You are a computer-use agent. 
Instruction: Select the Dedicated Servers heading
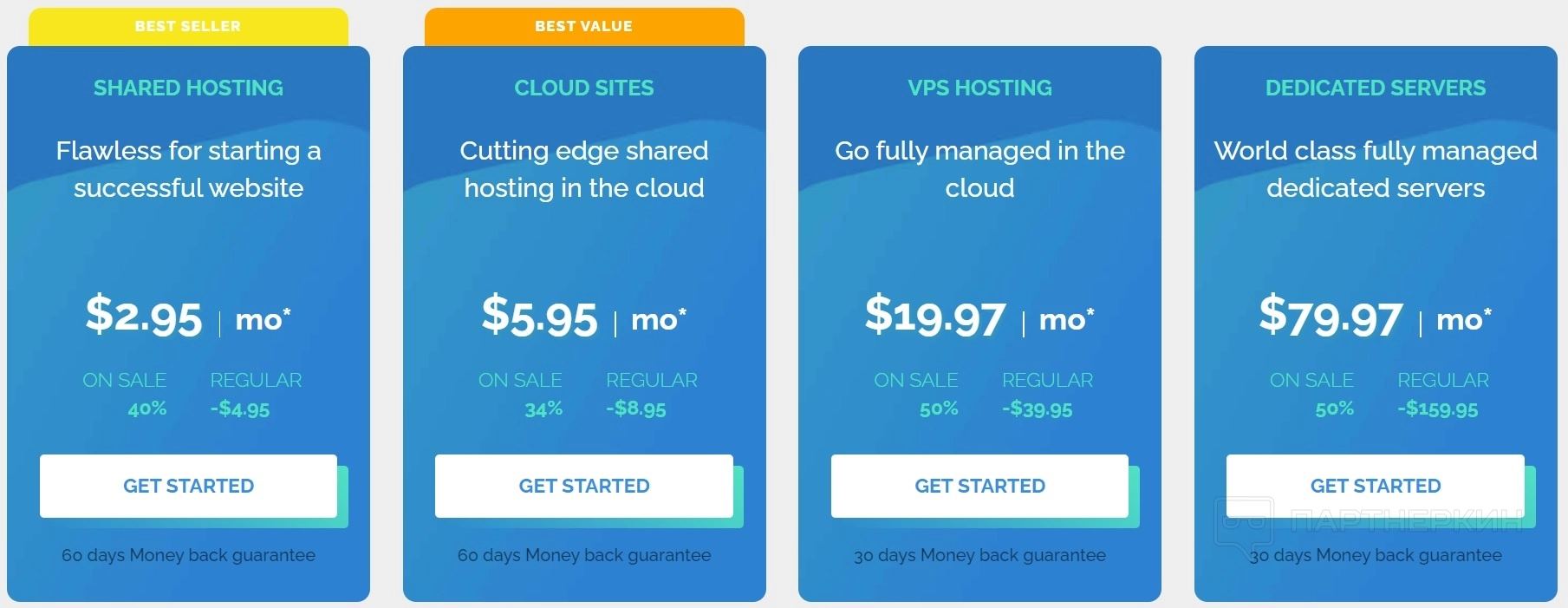(1375, 88)
